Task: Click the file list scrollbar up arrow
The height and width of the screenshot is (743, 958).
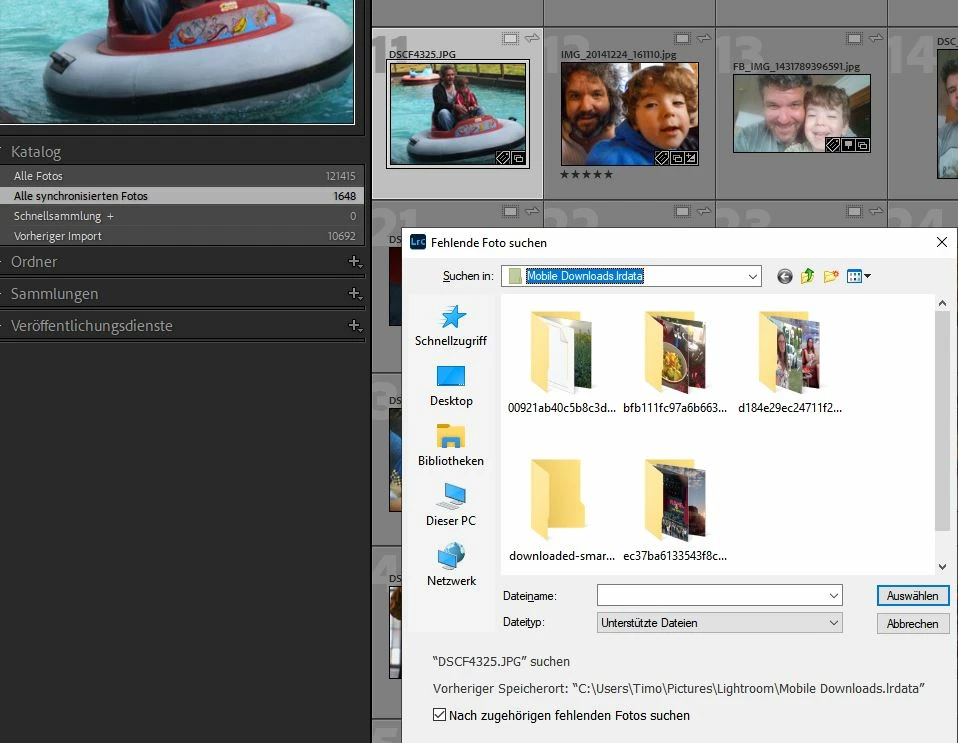Action: [942, 303]
